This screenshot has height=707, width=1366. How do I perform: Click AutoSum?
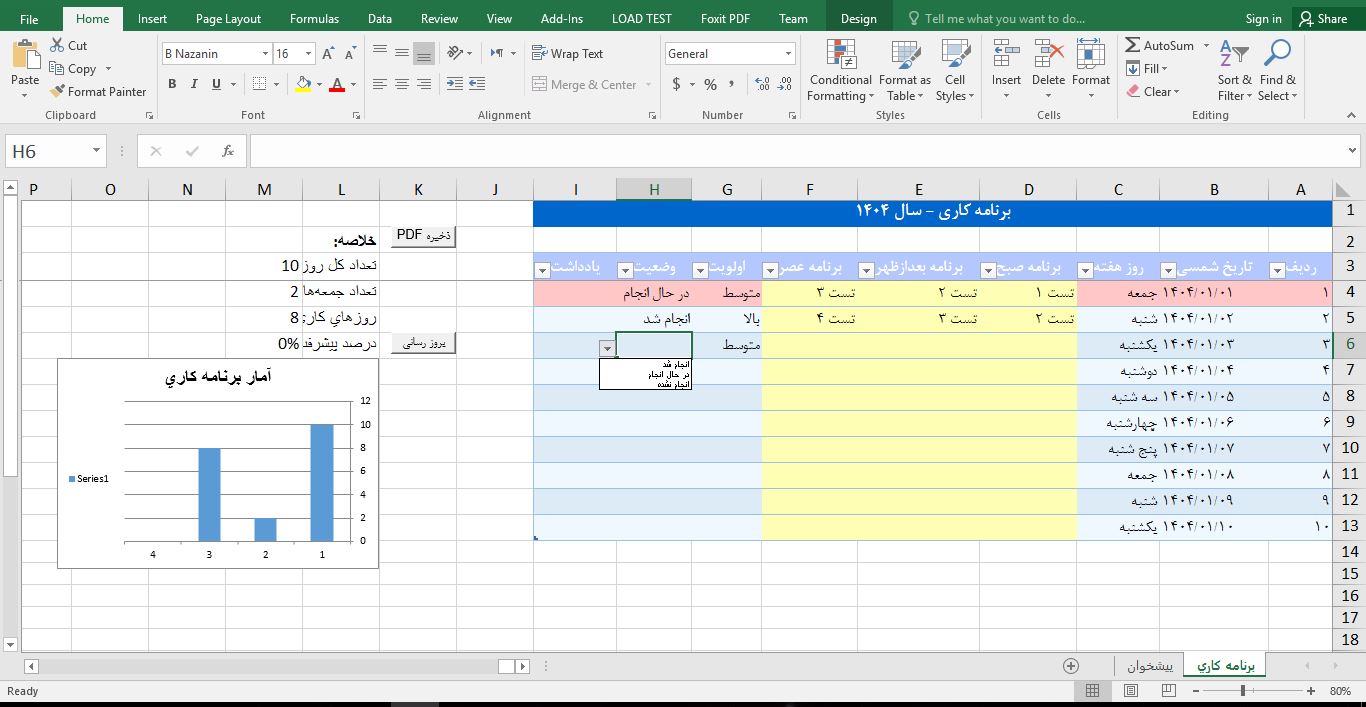coord(1159,45)
